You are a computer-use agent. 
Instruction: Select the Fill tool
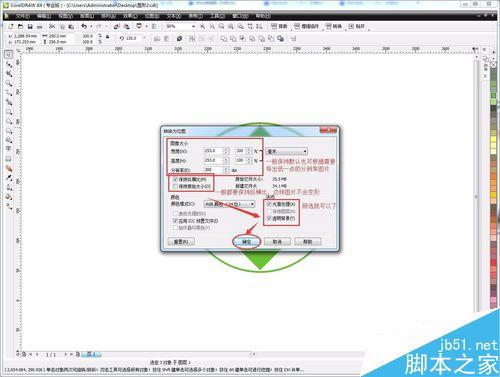pyautogui.click(x=9, y=197)
